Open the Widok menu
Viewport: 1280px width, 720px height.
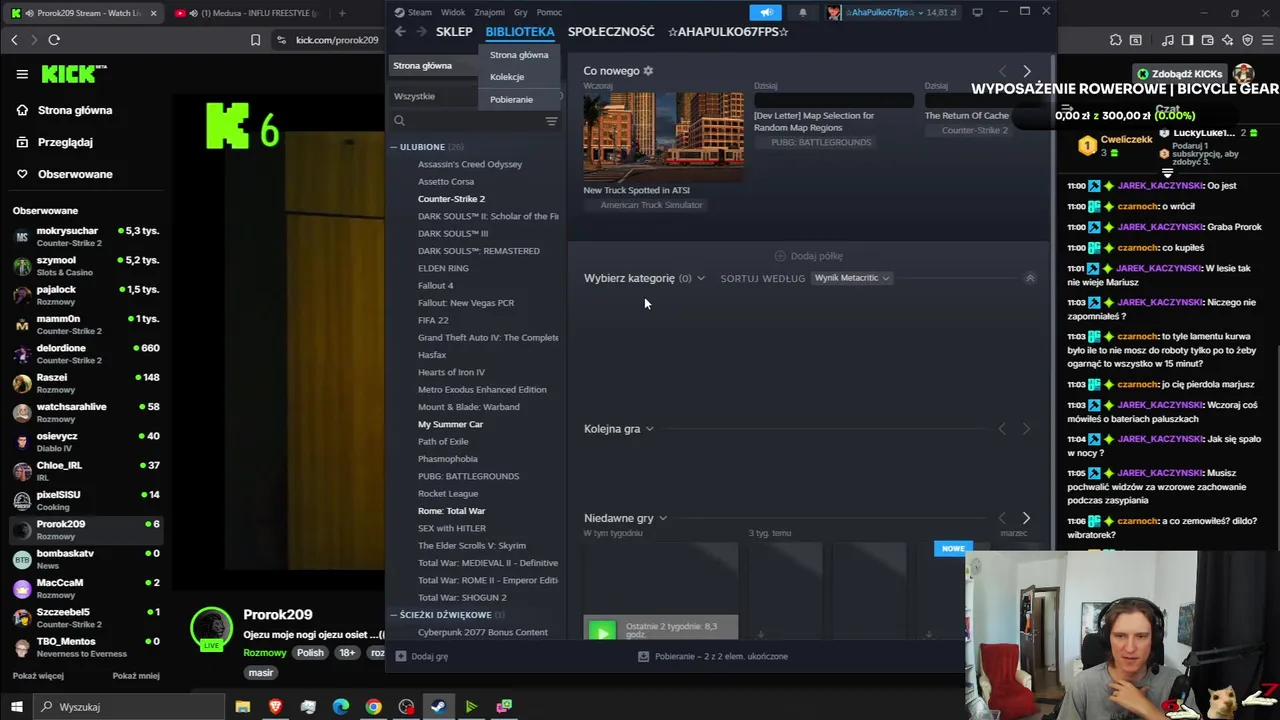pyautogui.click(x=453, y=12)
